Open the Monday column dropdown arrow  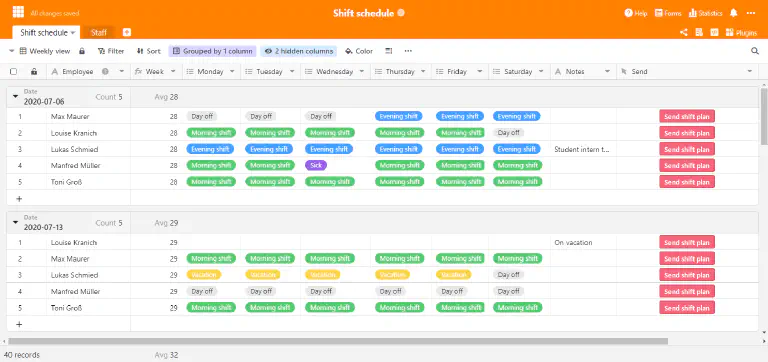233,72
